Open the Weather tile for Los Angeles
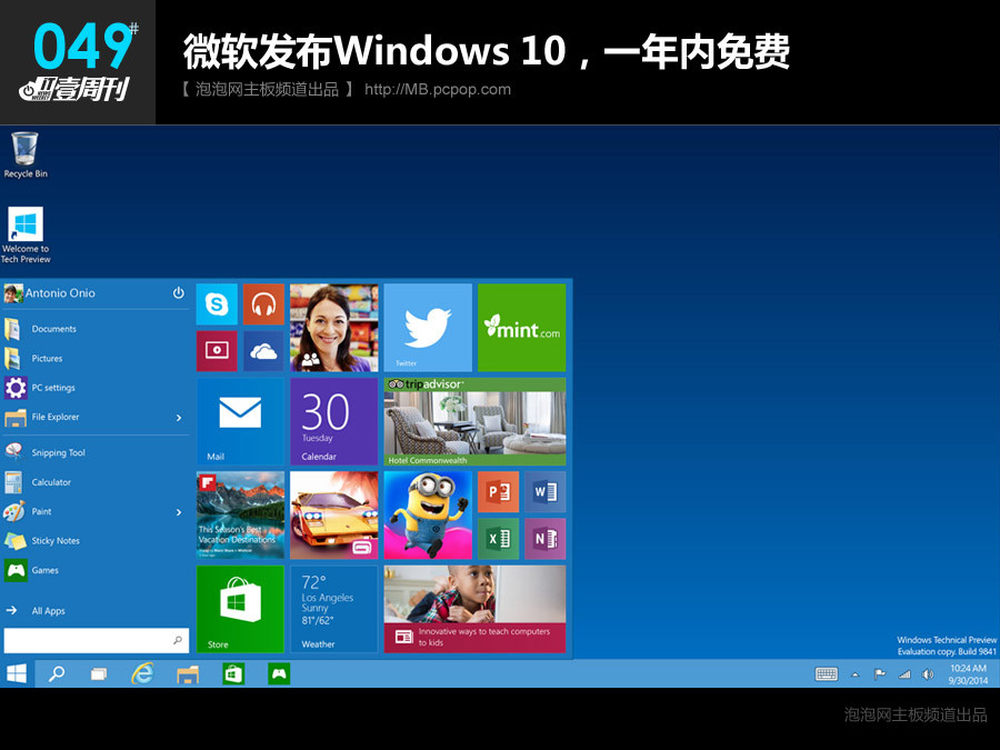 pyautogui.click(x=334, y=609)
